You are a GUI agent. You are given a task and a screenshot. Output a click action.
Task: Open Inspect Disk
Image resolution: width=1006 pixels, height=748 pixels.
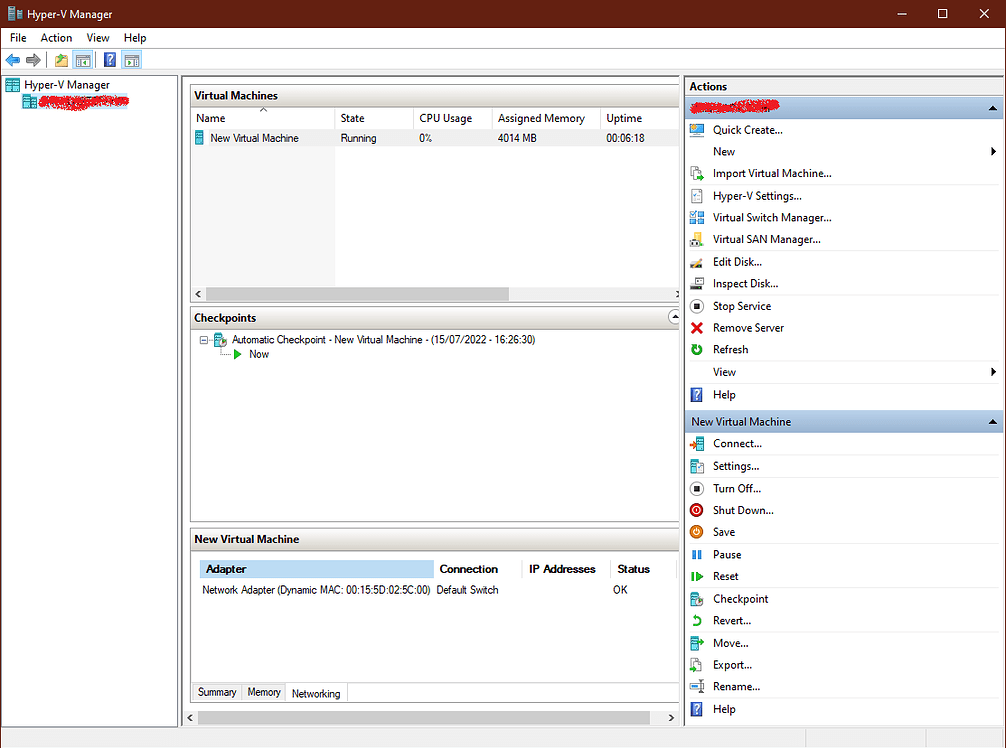point(744,283)
